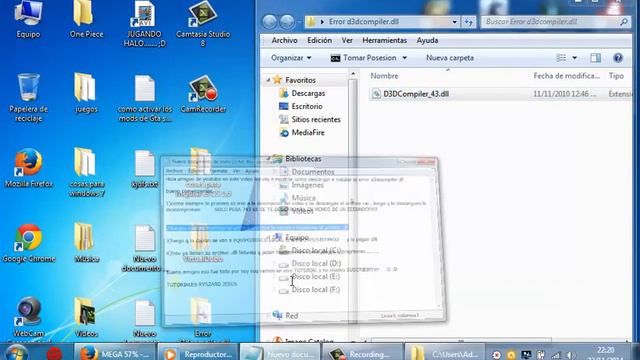This screenshot has height=360, width=640.
Task: Expand the Organizar dropdown
Action: click(291, 58)
